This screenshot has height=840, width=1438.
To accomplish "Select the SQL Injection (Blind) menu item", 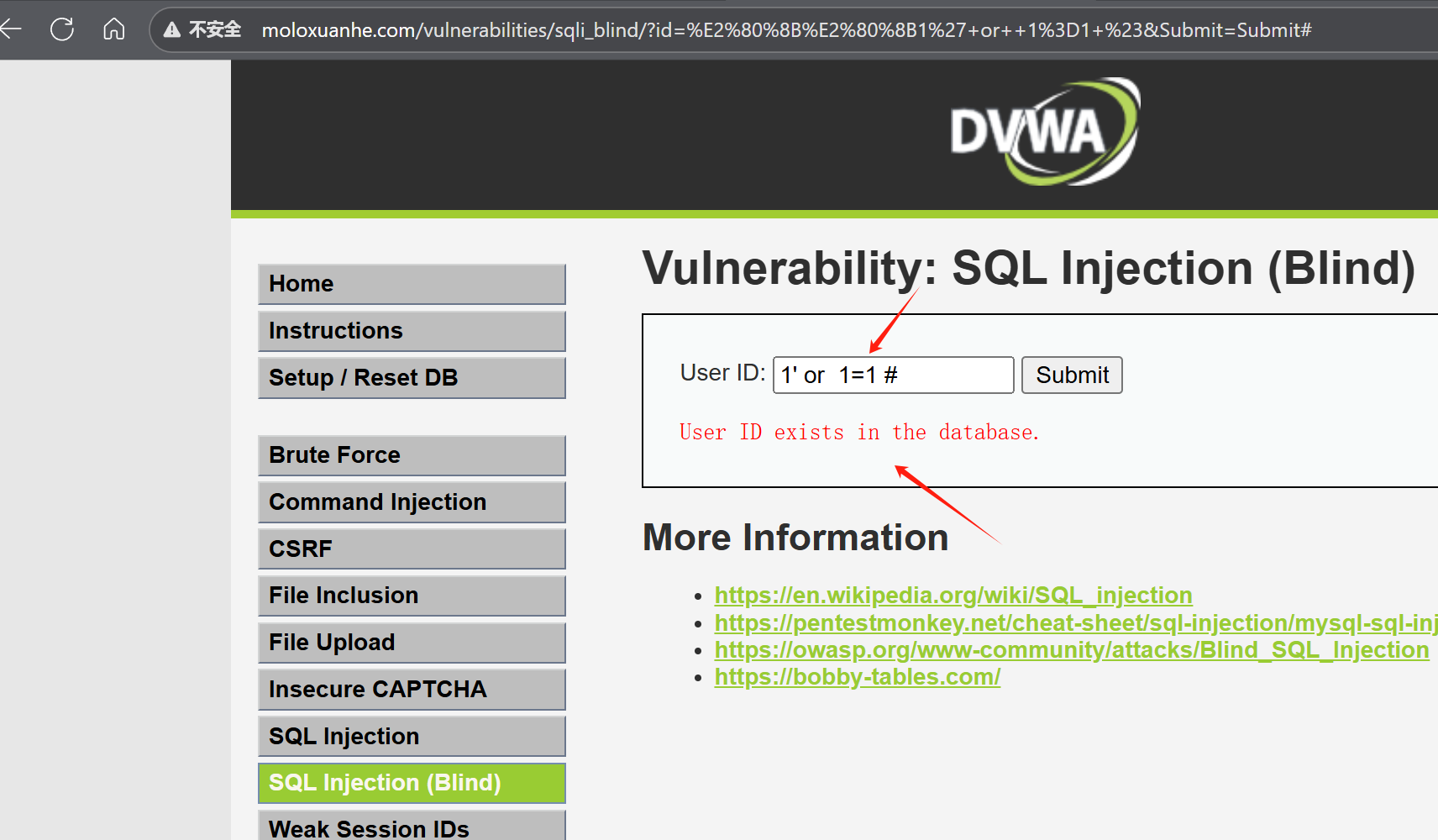I will coord(412,783).
